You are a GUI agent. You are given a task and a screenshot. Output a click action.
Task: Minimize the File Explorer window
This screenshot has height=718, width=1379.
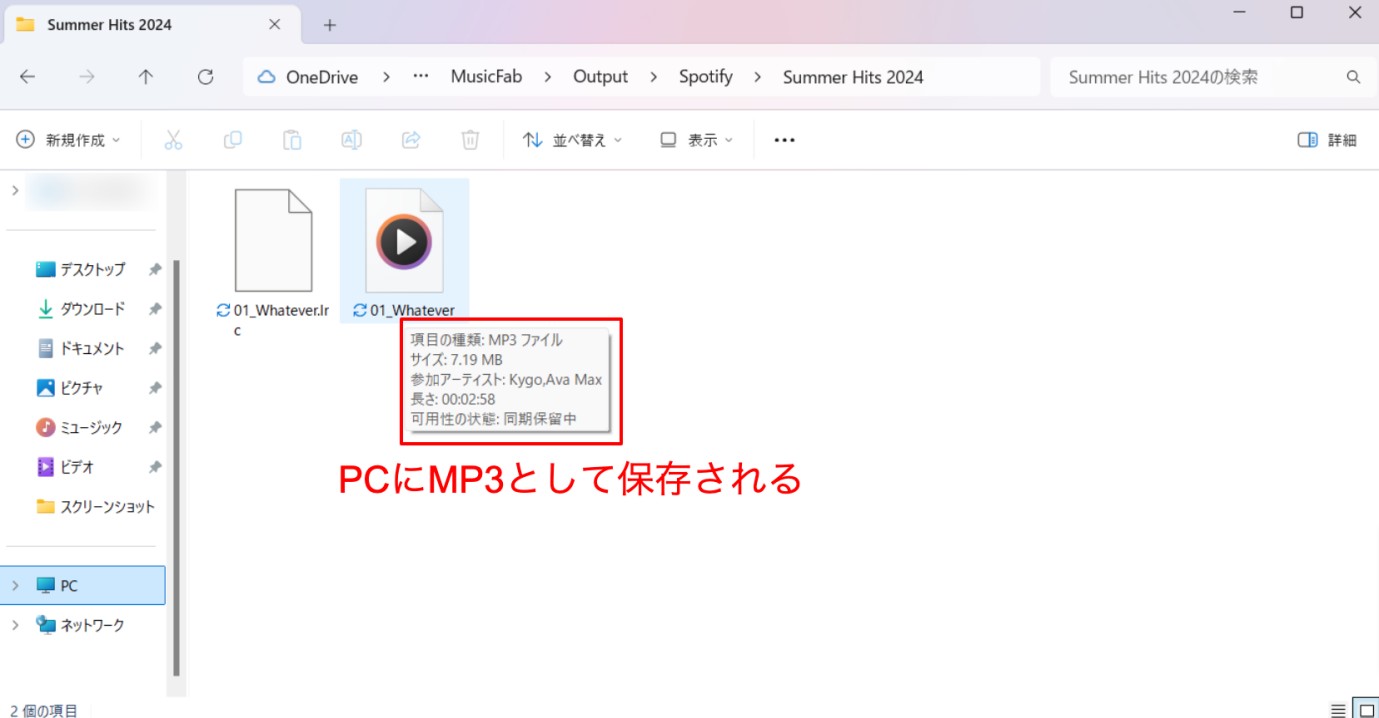coord(1239,13)
